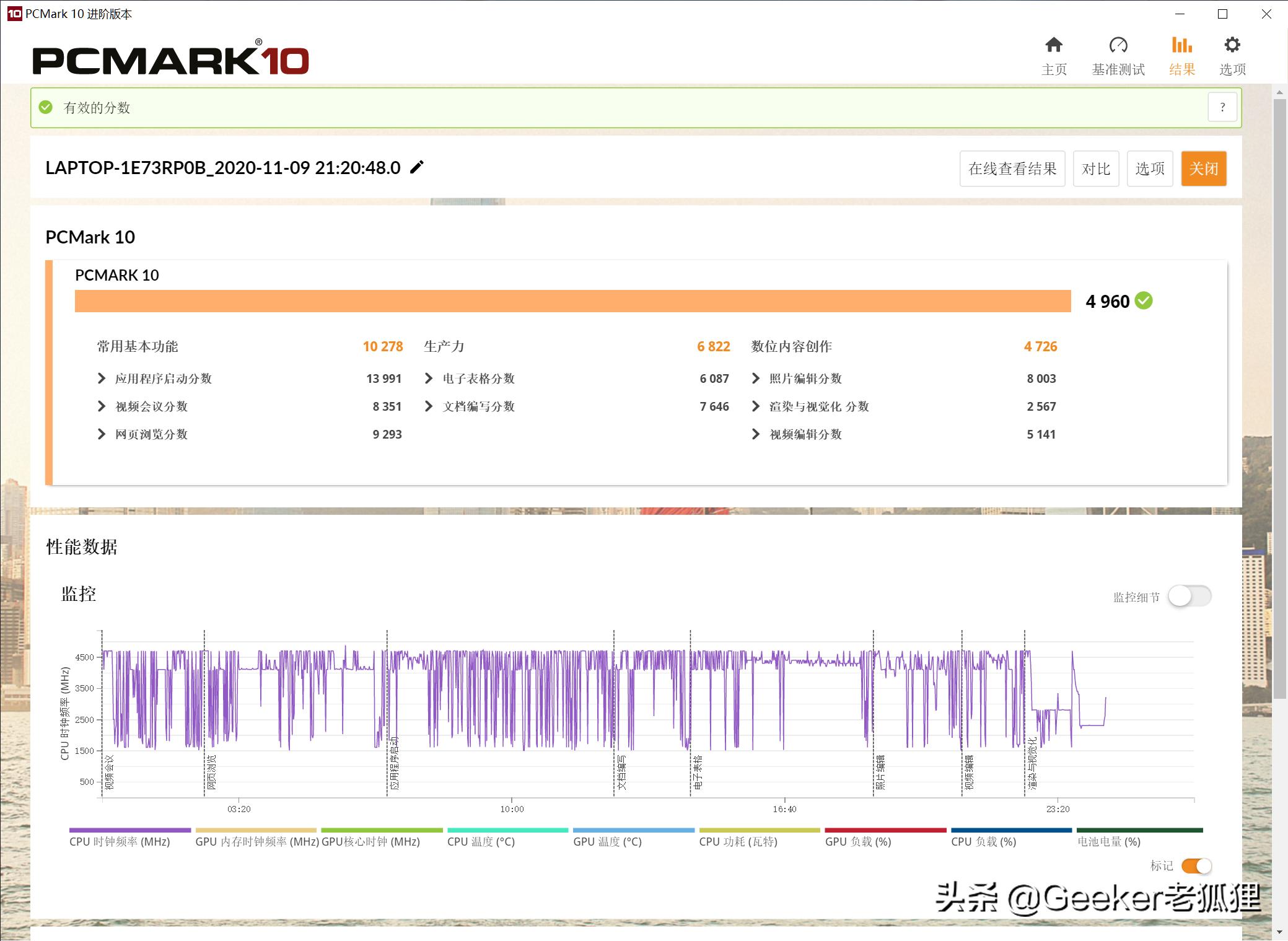Click the CPU 时钟频率 purple legend swatch
1288x941 pixels.
point(130,830)
